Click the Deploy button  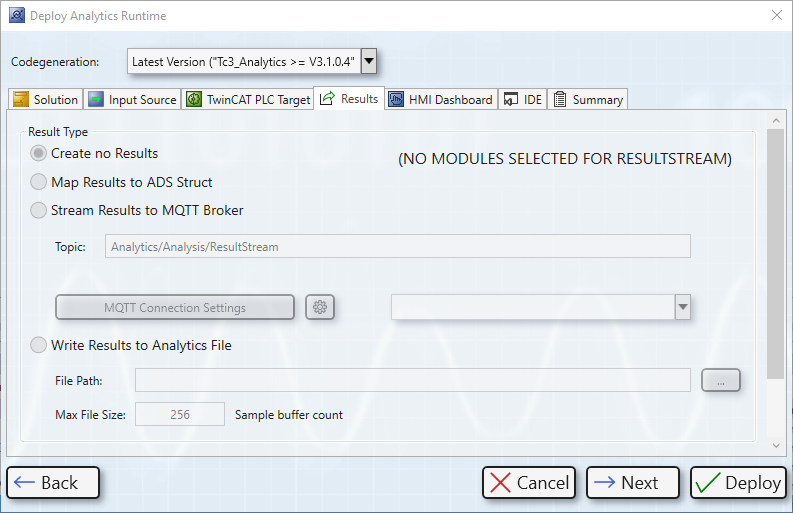pos(738,483)
